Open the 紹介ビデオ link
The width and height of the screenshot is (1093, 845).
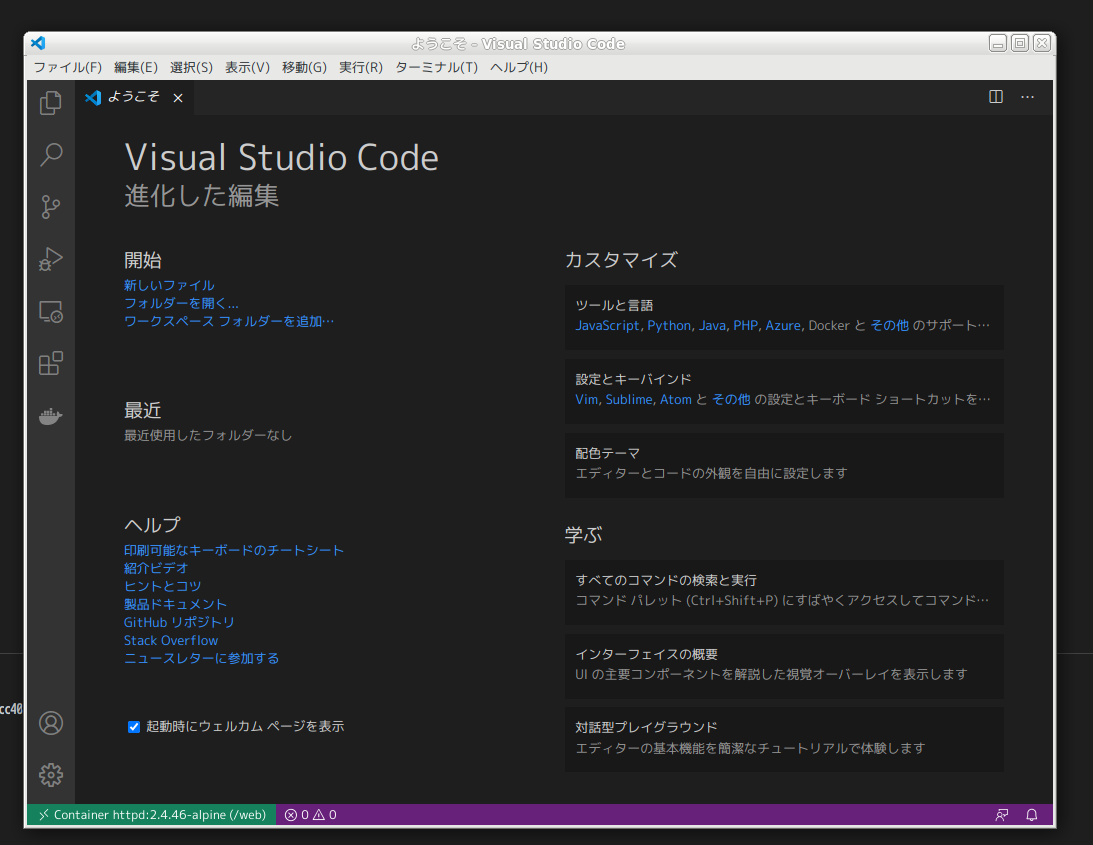coord(156,568)
